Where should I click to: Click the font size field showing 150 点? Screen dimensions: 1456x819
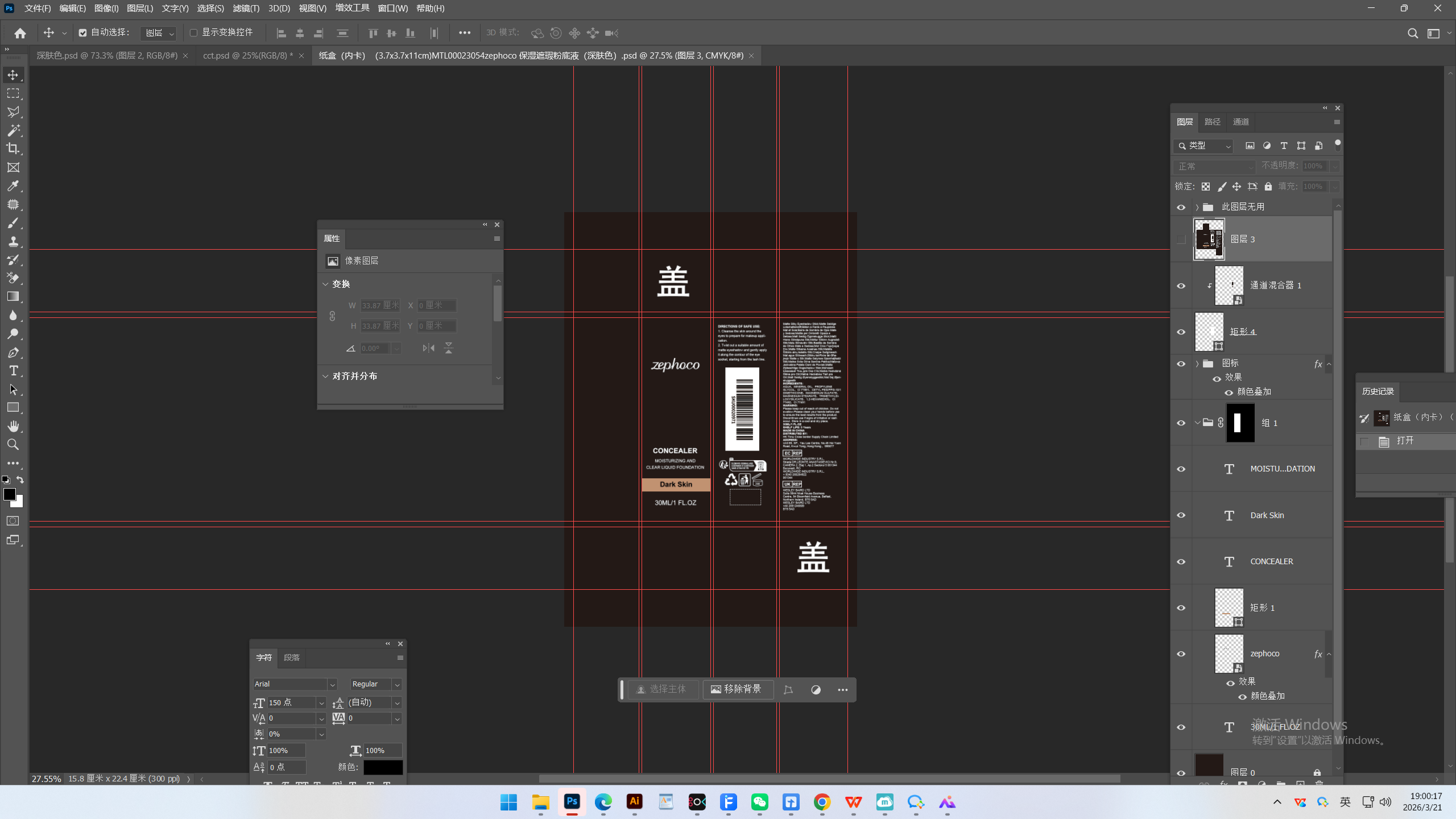[x=291, y=702]
